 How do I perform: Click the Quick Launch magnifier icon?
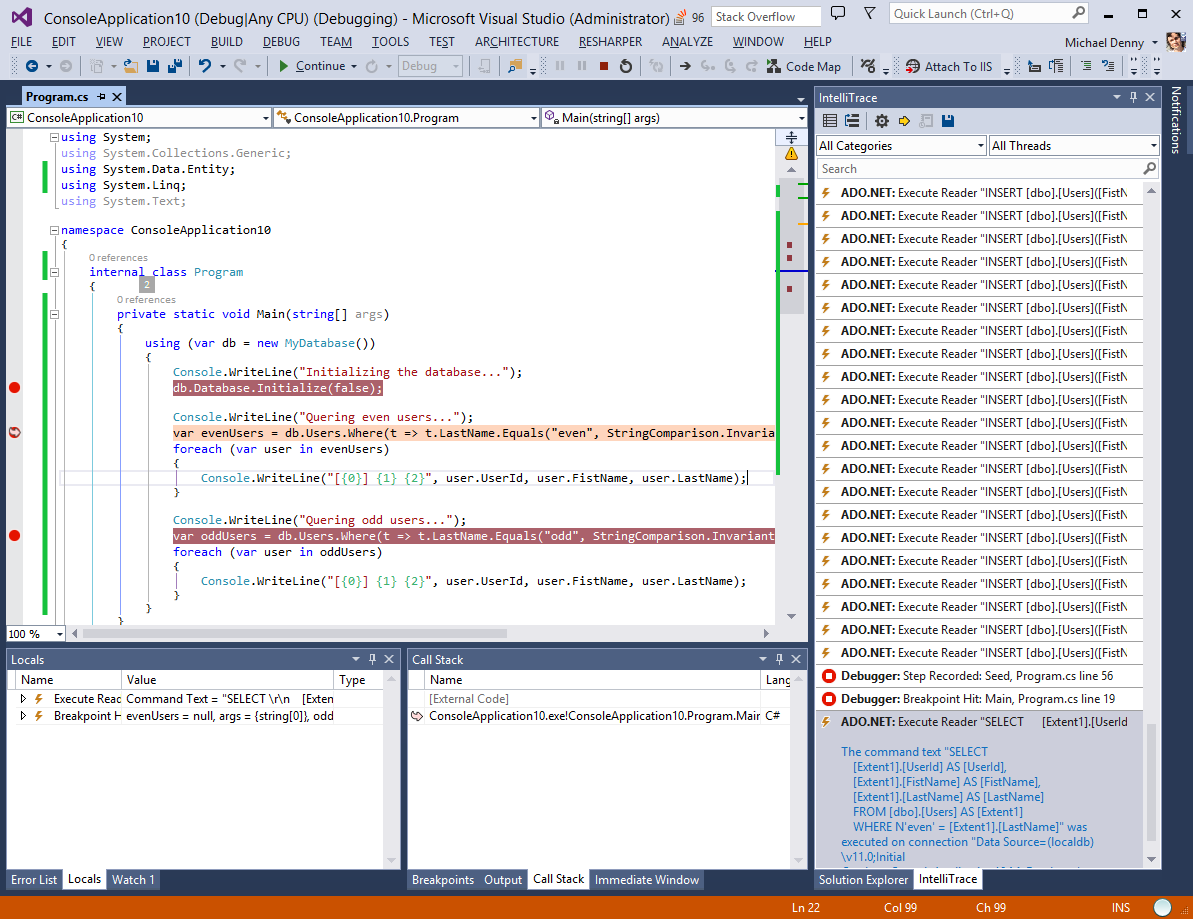(x=1078, y=13)
